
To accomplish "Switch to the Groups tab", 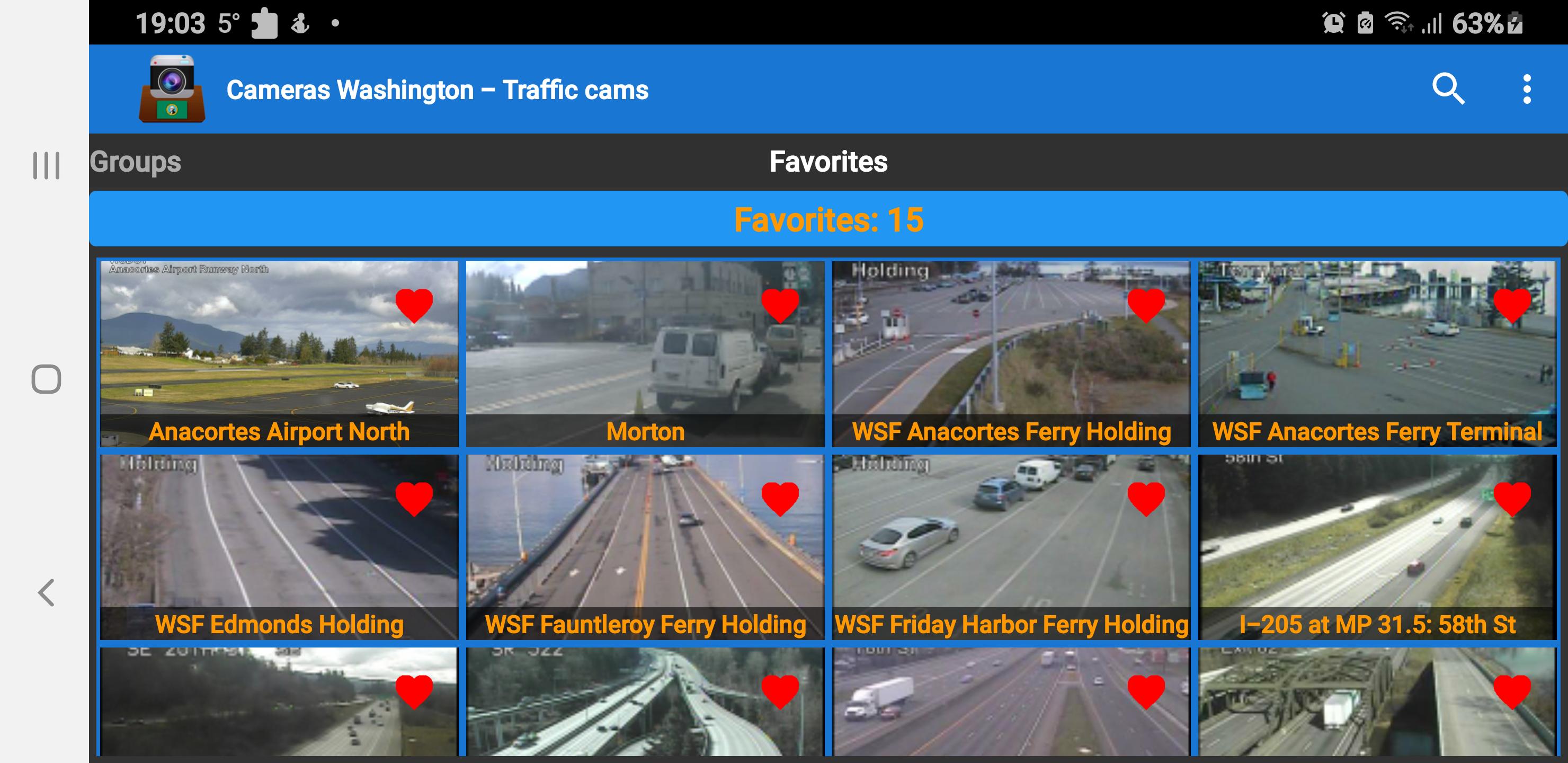I will click(x=136, y=162).
